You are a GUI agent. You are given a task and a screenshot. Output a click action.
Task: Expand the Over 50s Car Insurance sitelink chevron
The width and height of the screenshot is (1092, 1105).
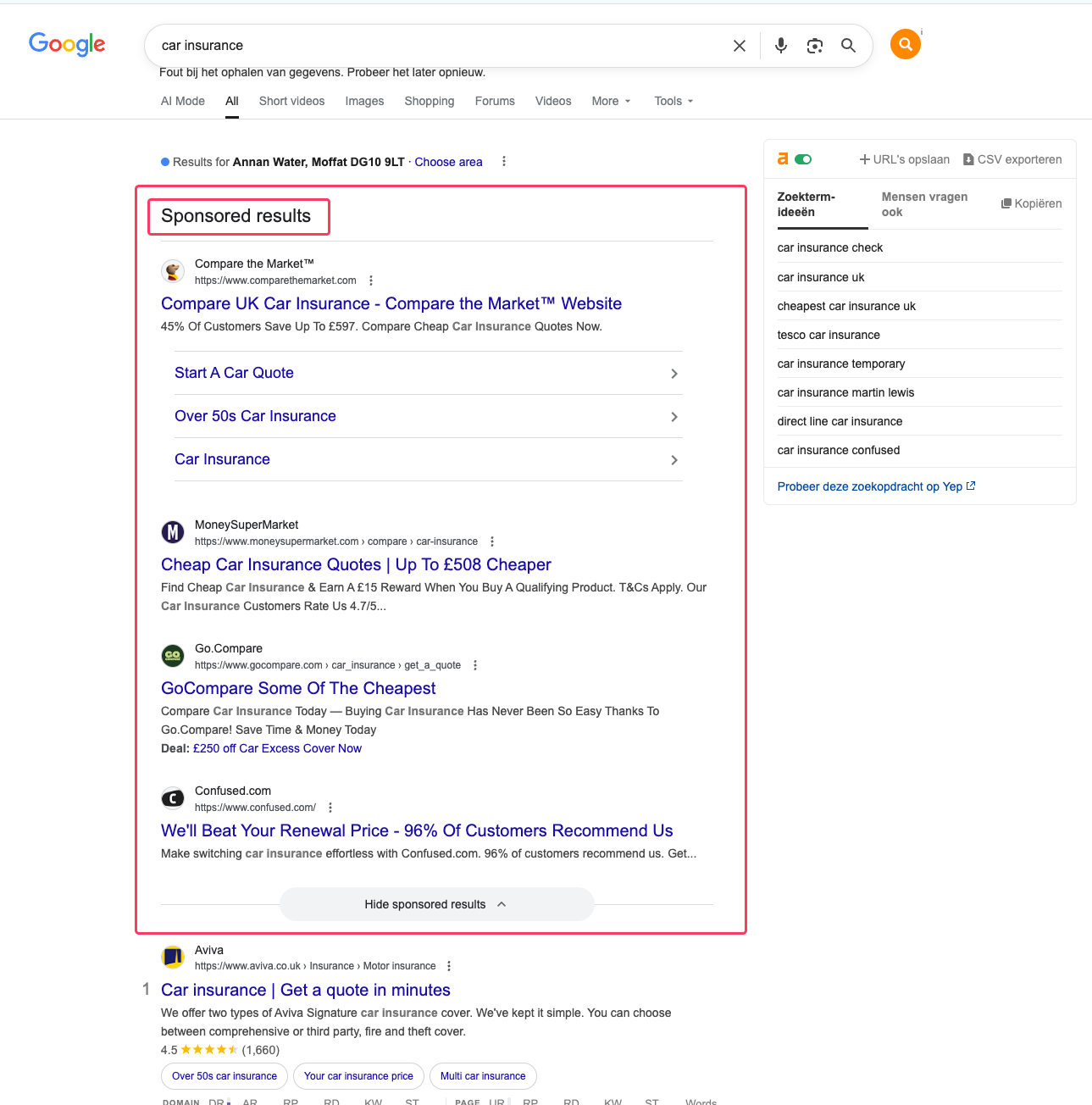click(x=673, y=417)
